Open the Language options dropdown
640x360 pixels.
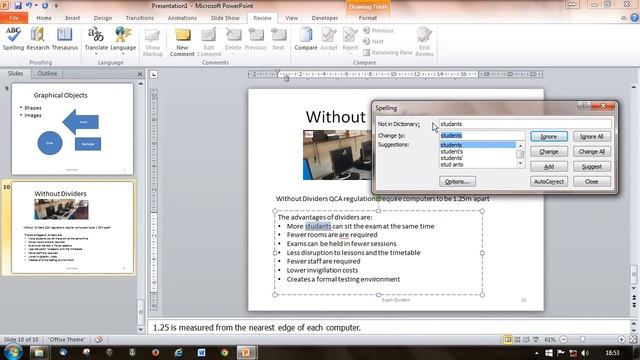(x=123, y=41)
